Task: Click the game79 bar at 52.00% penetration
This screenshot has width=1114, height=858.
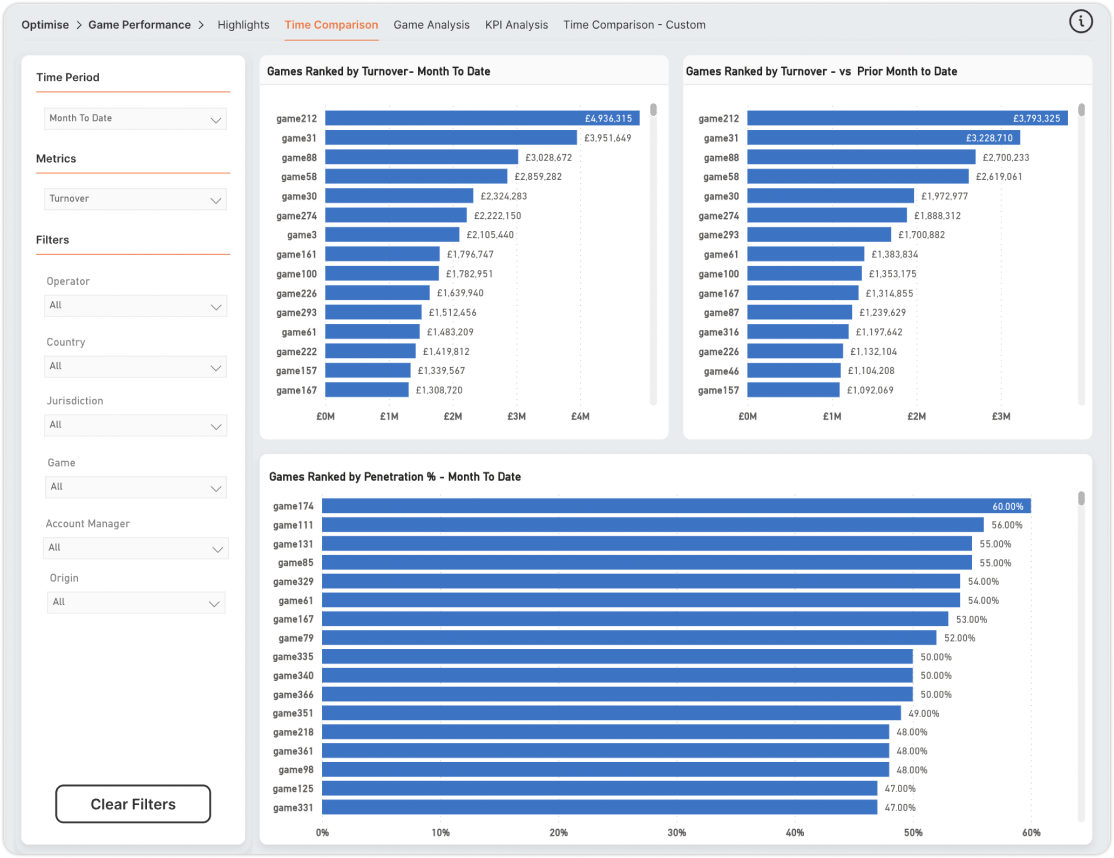Action: tap(629, 638)
